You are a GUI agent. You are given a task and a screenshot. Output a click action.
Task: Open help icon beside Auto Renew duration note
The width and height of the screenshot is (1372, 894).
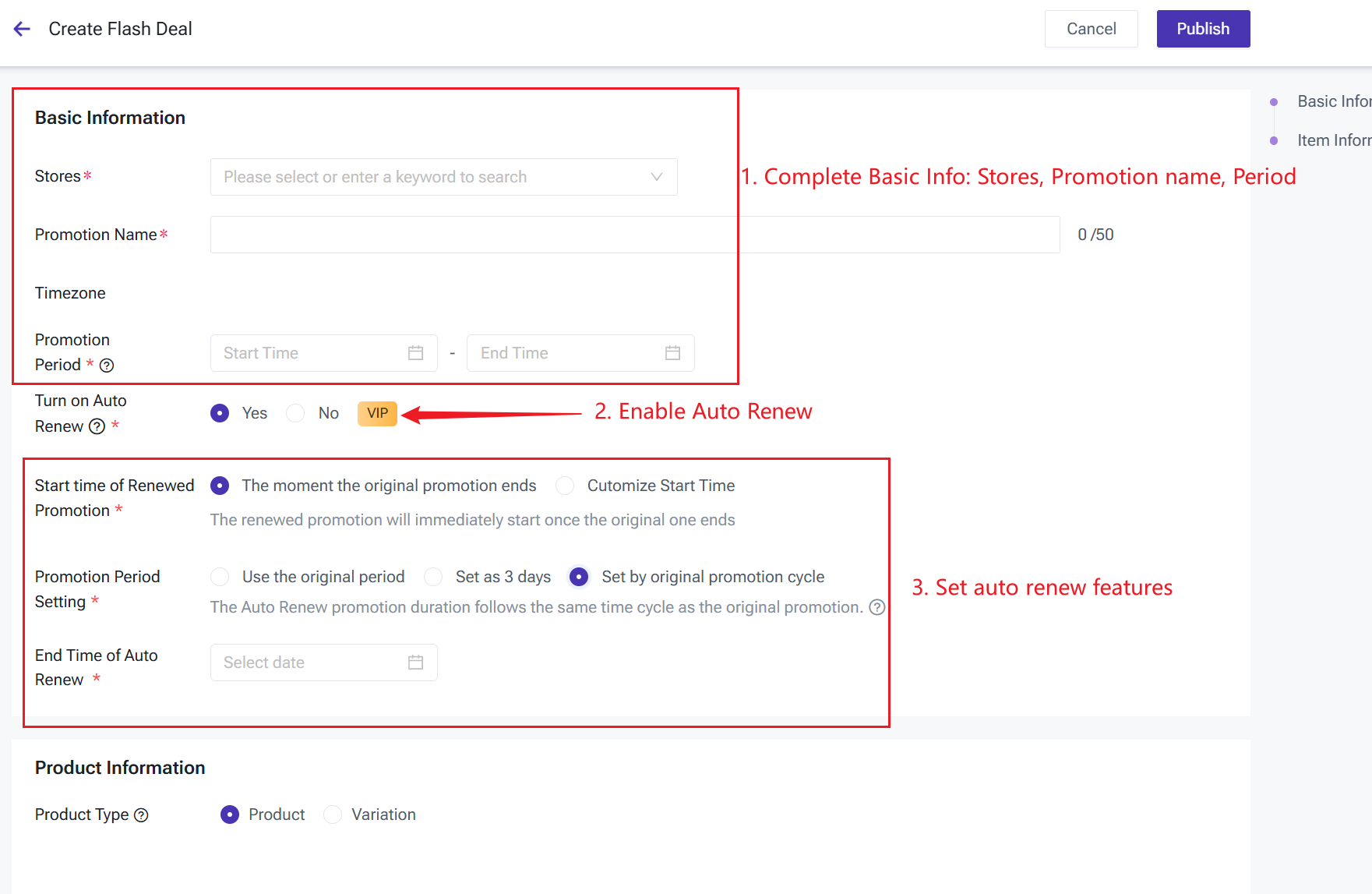tap(877, 607)
